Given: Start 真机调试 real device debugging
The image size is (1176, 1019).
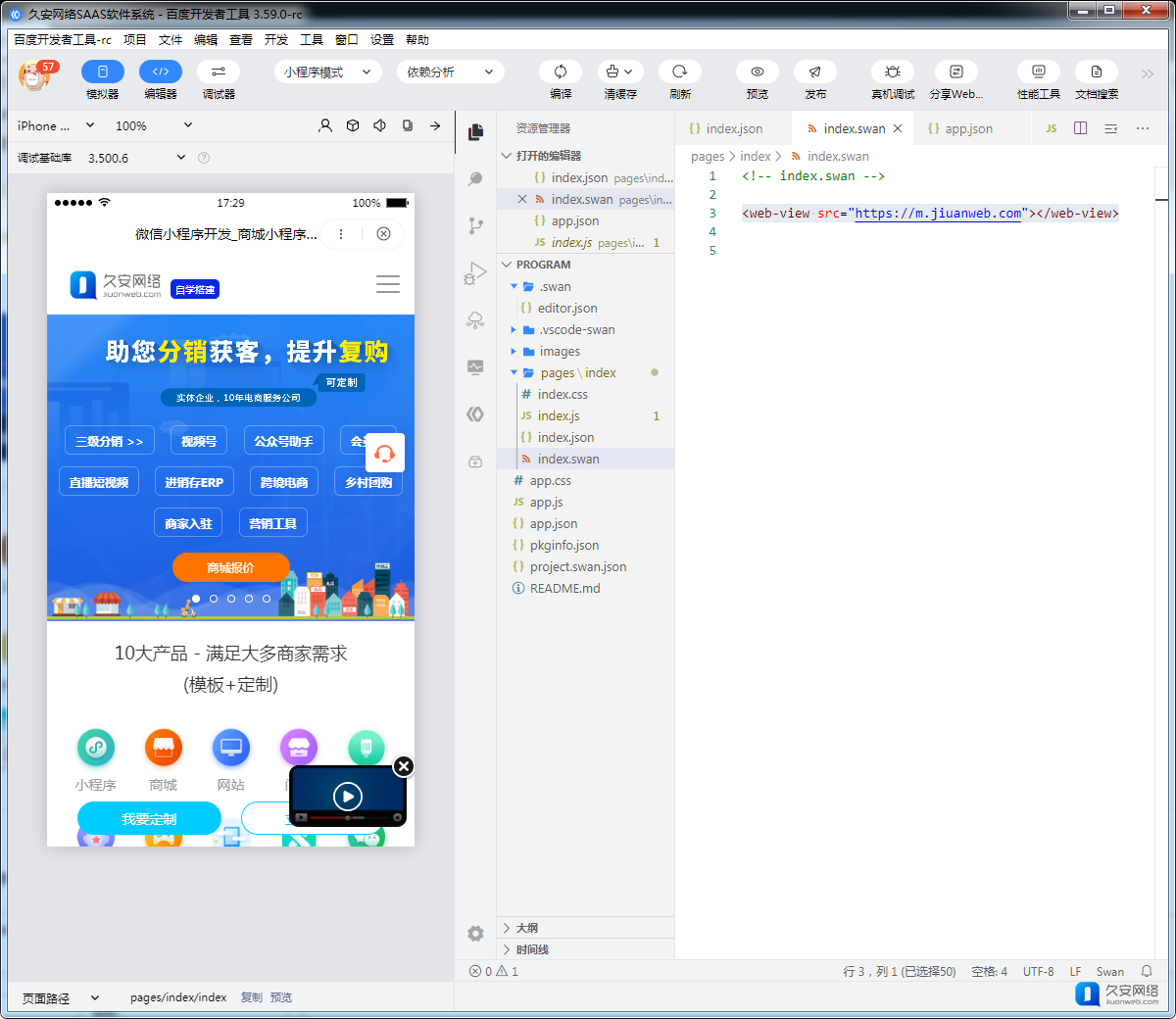Looking at the screenshot, I should 893,72.
